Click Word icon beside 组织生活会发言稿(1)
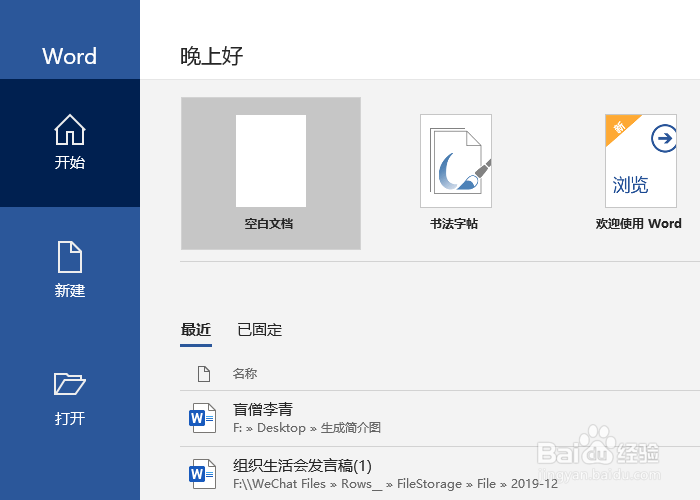 pyautogui.click(x=203, y=474)
